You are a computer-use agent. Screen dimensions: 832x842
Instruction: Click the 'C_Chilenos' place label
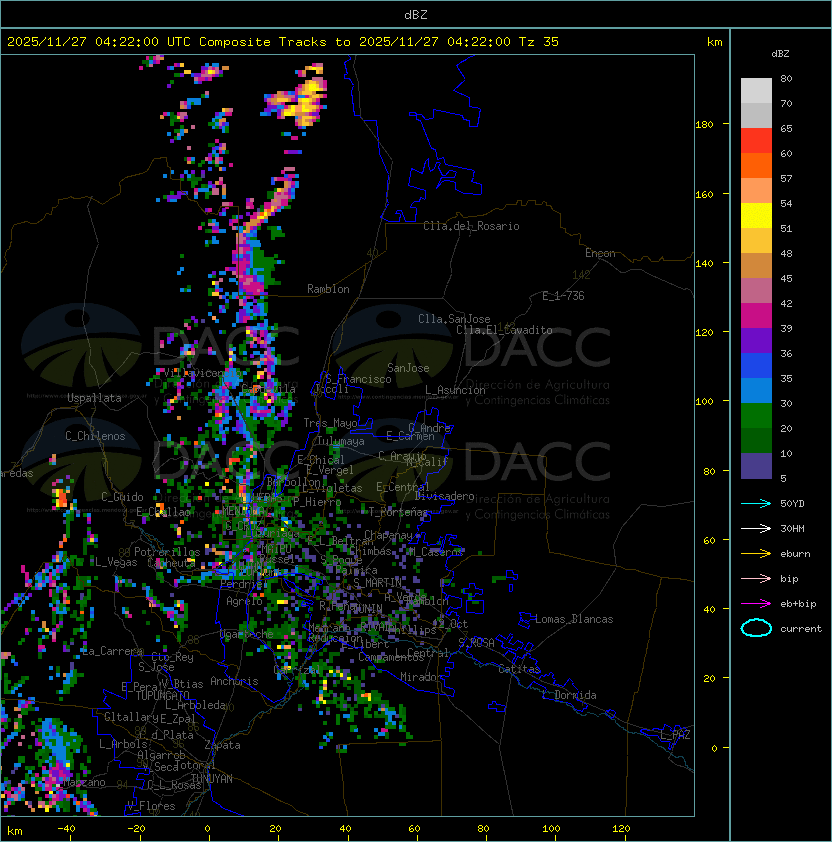click(x=95, y=436)
